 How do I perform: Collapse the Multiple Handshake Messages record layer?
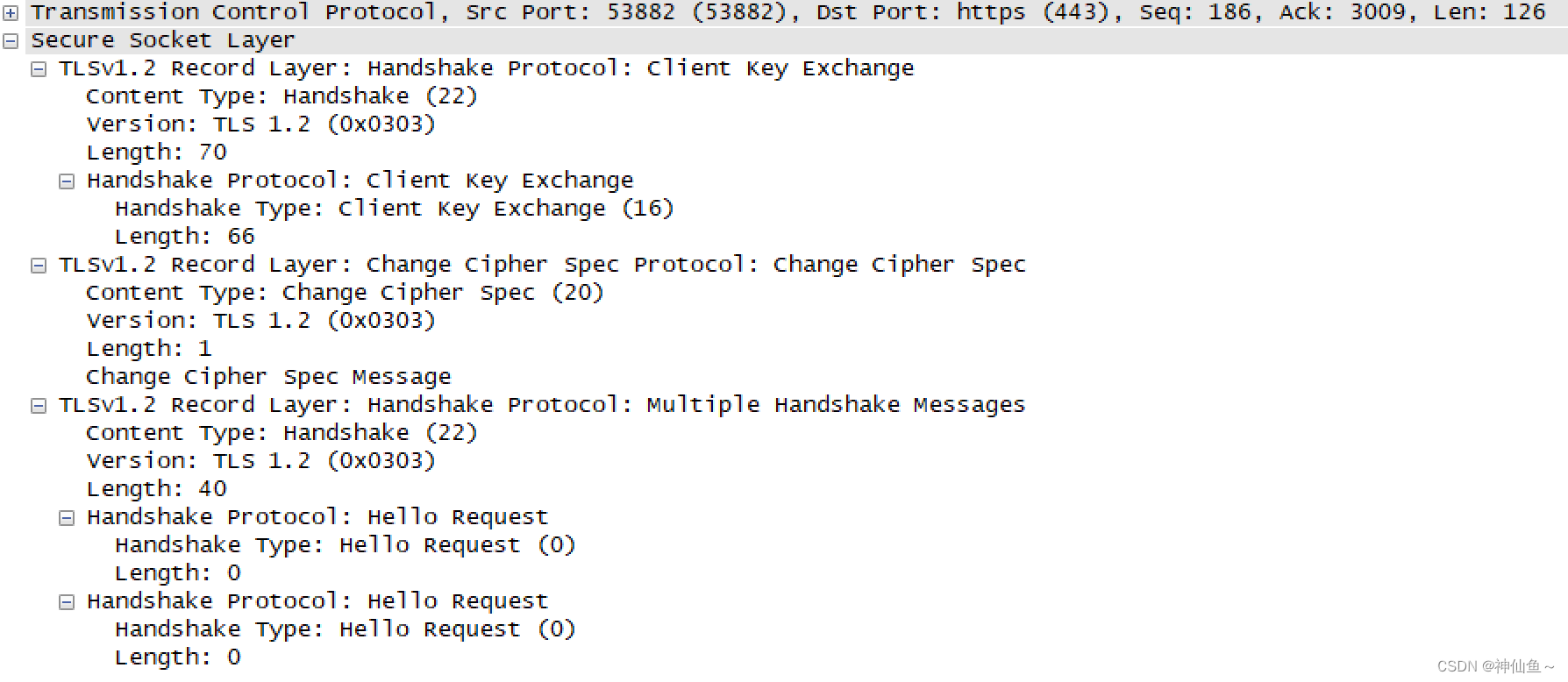[39, 405]
